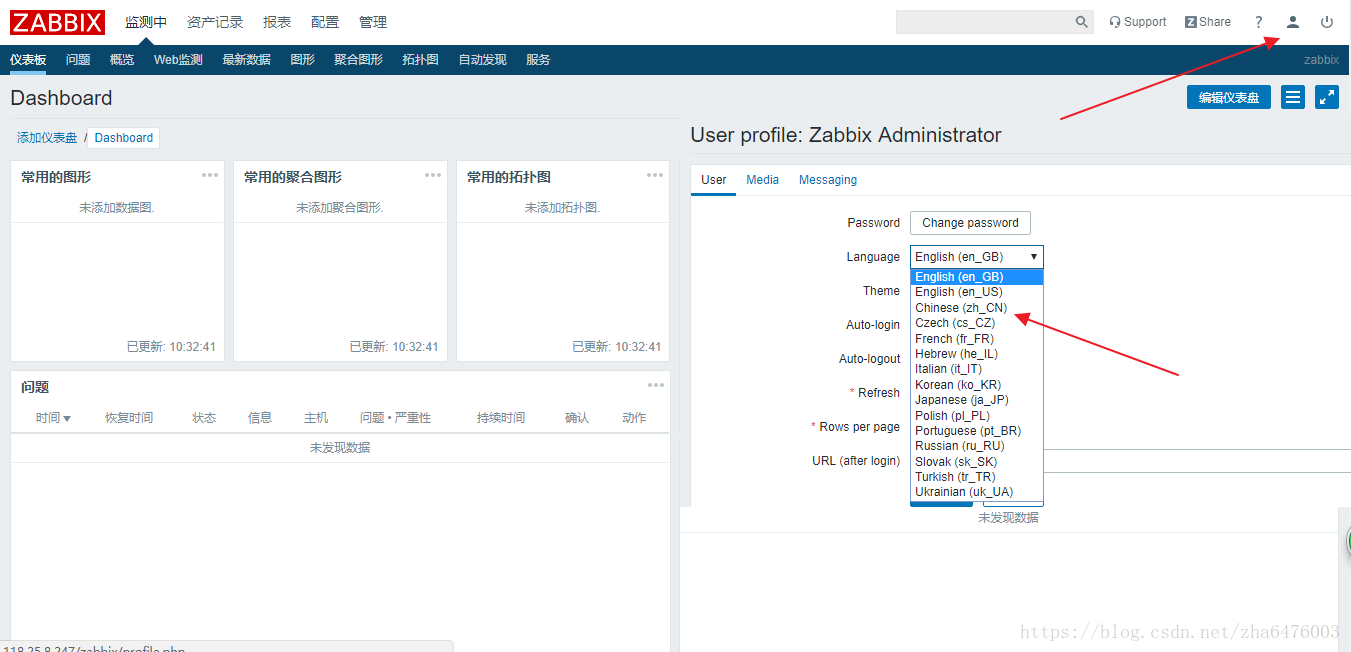Image resolution: width=1351 pixels, height=652 pixels.
Task: Open the 管理 main menu
Action: (x=373, y=22)
